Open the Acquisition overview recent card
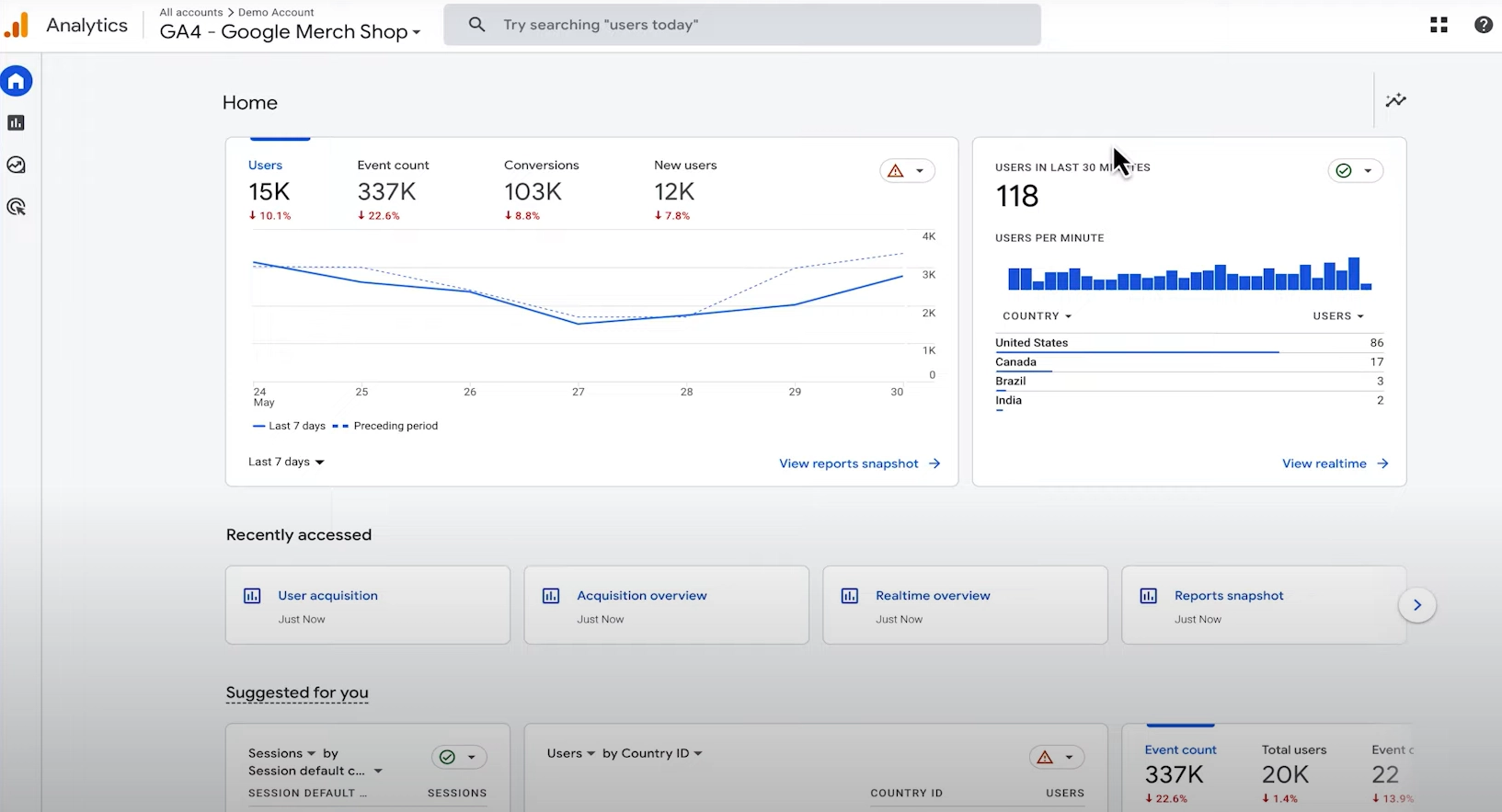This screenshot has width=1502, height=812. [667, 605]
